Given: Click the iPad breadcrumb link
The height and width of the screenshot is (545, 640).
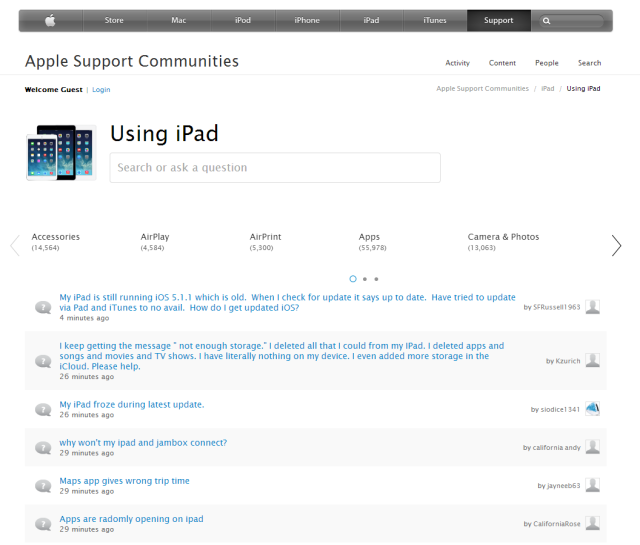Looking at the screenshot, I should [x=548, y=89].
